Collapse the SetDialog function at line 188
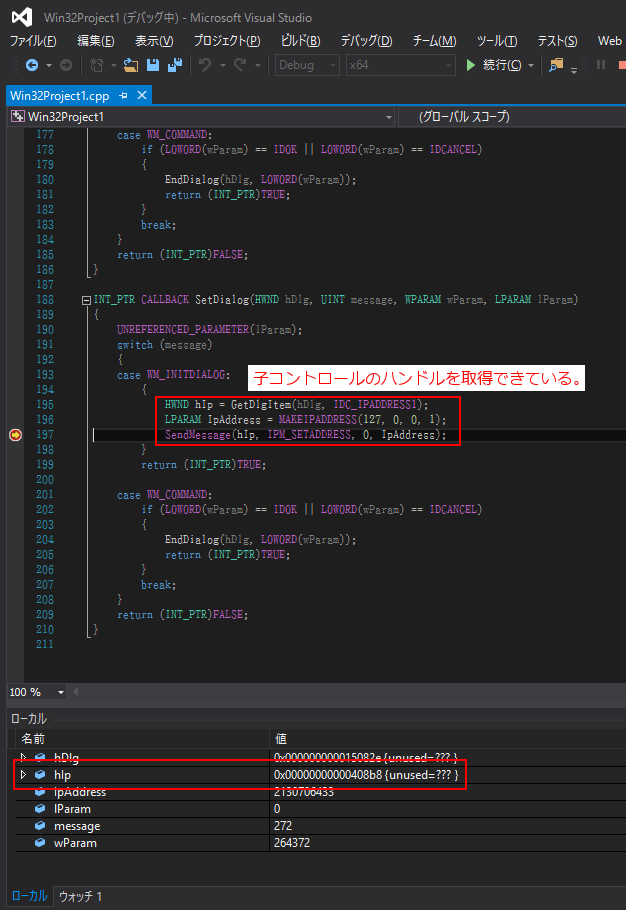The width and height of the screenshot is (626, 910). (x=86, y=300)
